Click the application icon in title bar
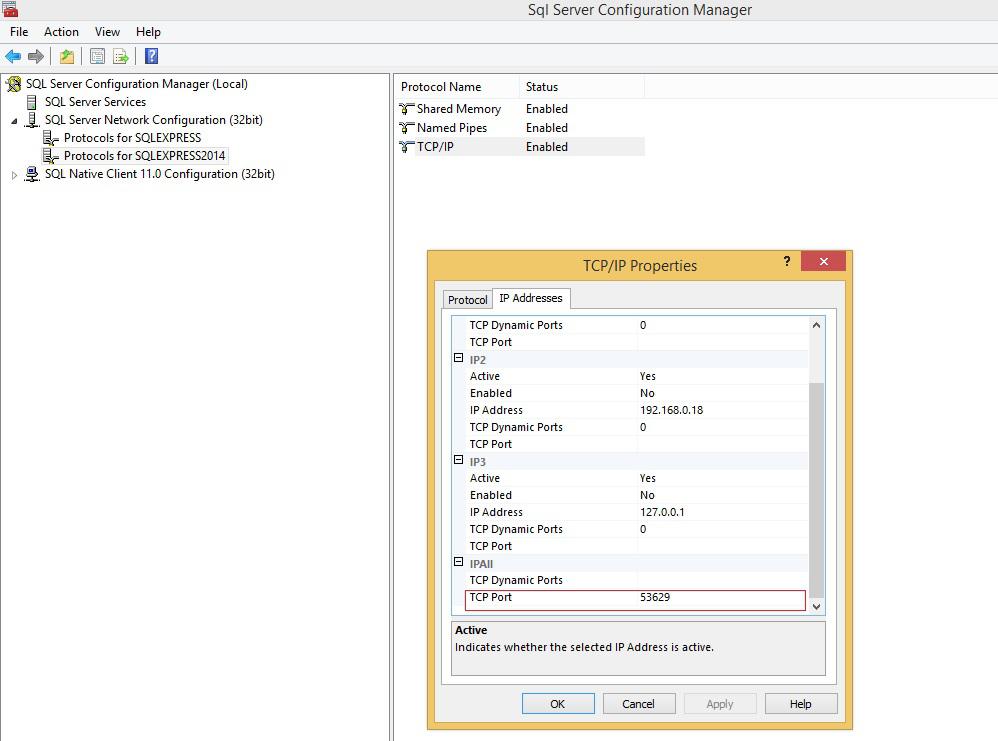Image resolution: width=998 pixels, height=741 pixels. [x=10, y=9]
